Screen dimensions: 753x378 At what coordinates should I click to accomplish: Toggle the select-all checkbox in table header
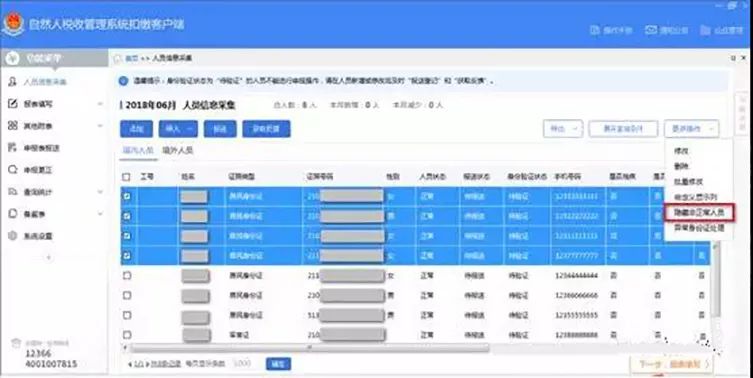(x=126, y=177)
